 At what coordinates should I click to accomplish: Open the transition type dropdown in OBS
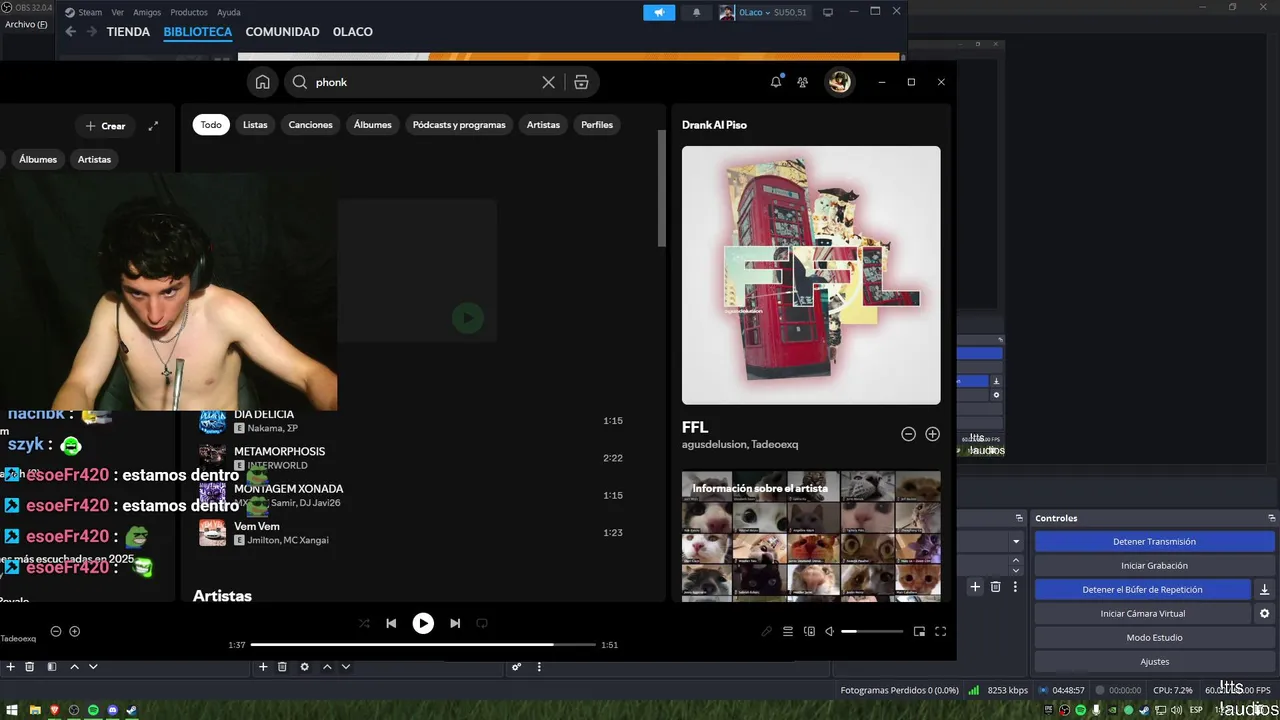[1016, 542]
